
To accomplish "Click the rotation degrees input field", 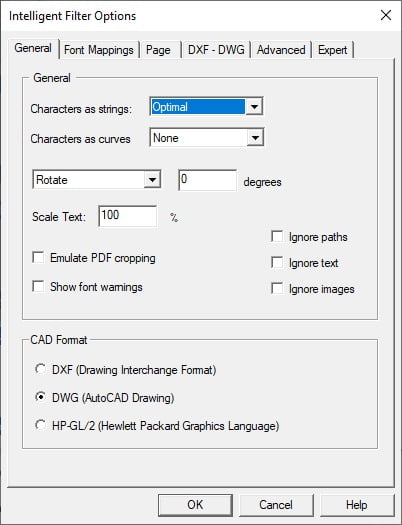I will [x=208, y=180].
